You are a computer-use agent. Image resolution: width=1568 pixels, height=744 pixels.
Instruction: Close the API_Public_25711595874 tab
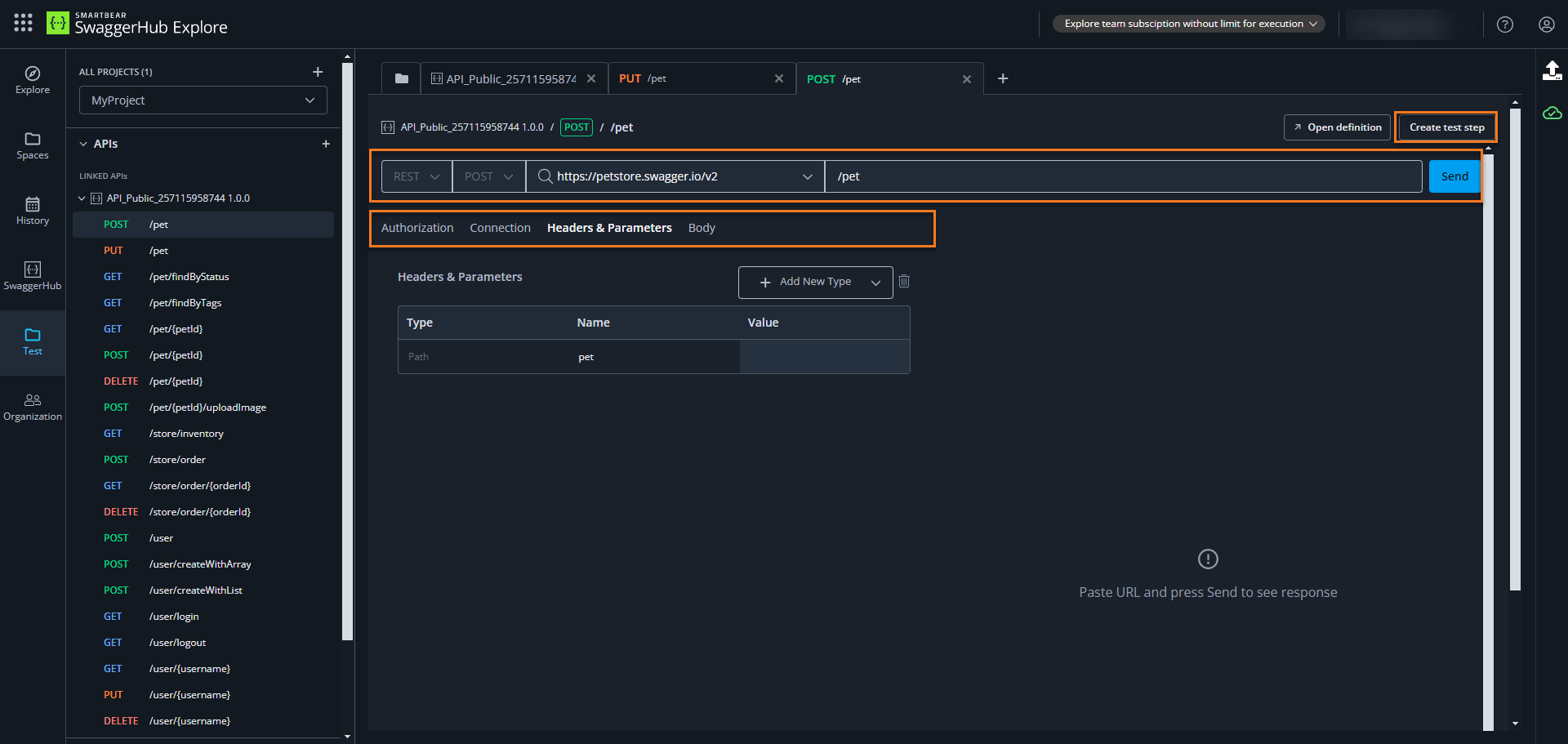pyautogui.click(x=591, y=78)
